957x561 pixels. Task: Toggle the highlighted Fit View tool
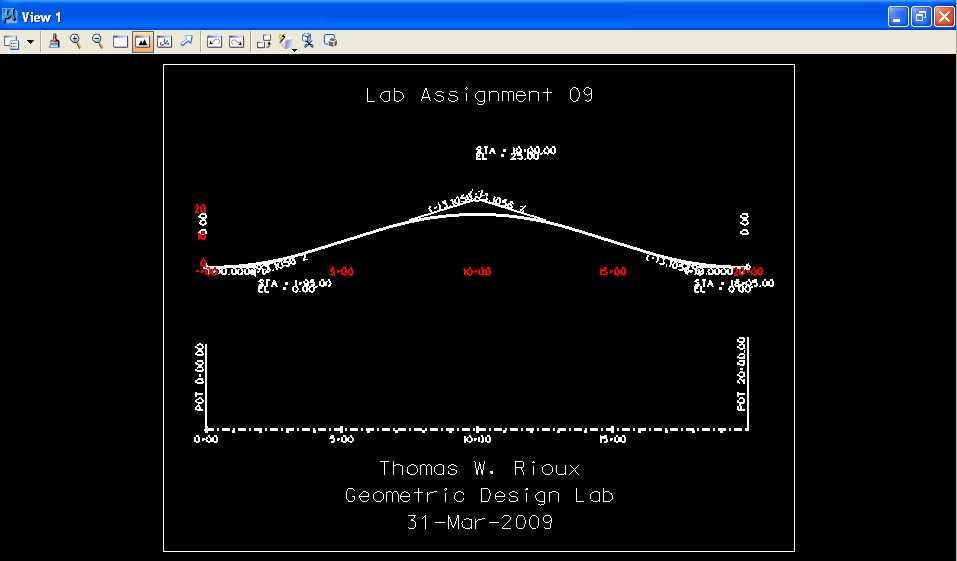point(143,42)
